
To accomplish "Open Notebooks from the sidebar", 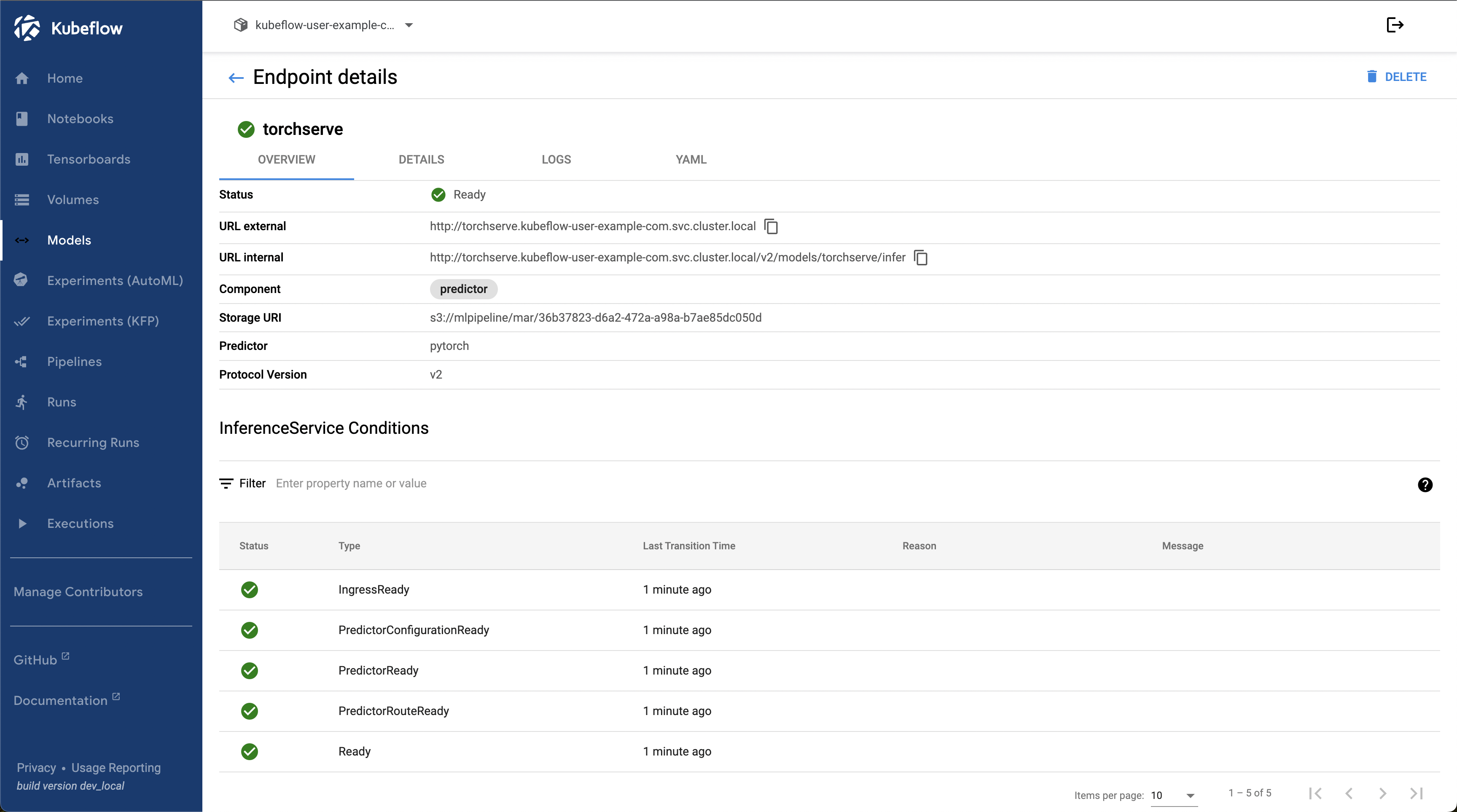I will (x=80, y=119).
